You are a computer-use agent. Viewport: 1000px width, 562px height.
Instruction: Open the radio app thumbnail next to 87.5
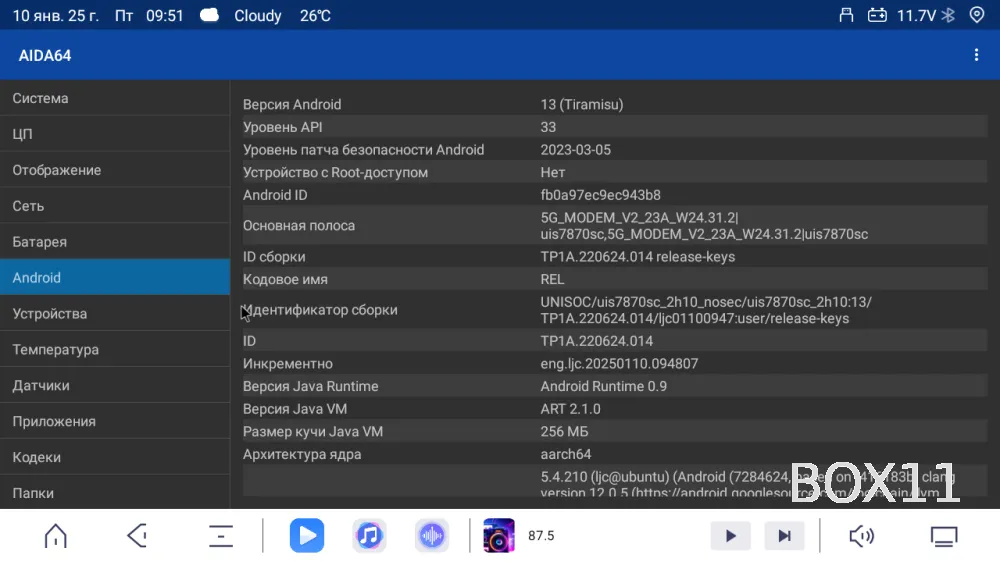point(499,536)
